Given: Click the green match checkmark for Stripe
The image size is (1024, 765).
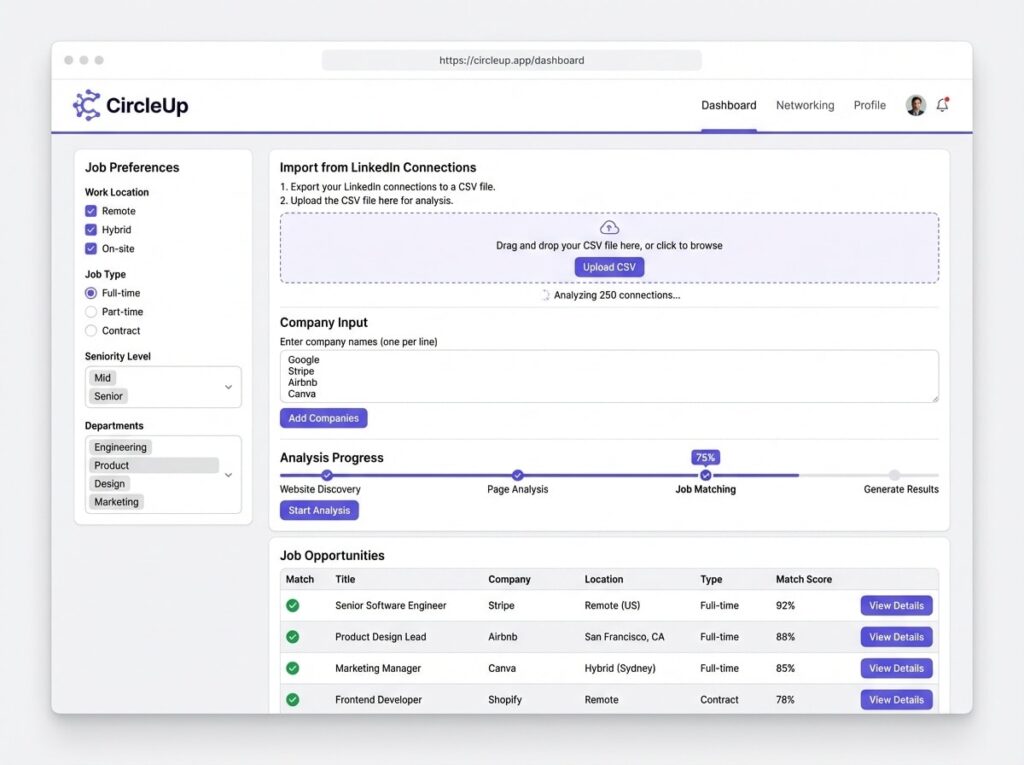Looking at the screenshot, I should point(293,605).
